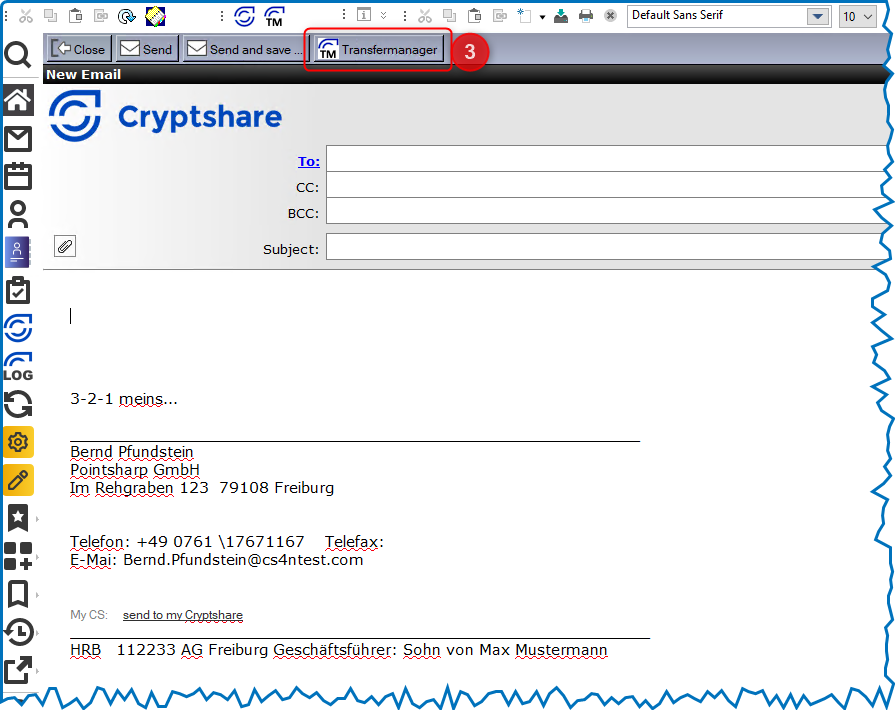Open the history clock icon in sidebar
Screen dimensions: 895x710
point(18,632)
